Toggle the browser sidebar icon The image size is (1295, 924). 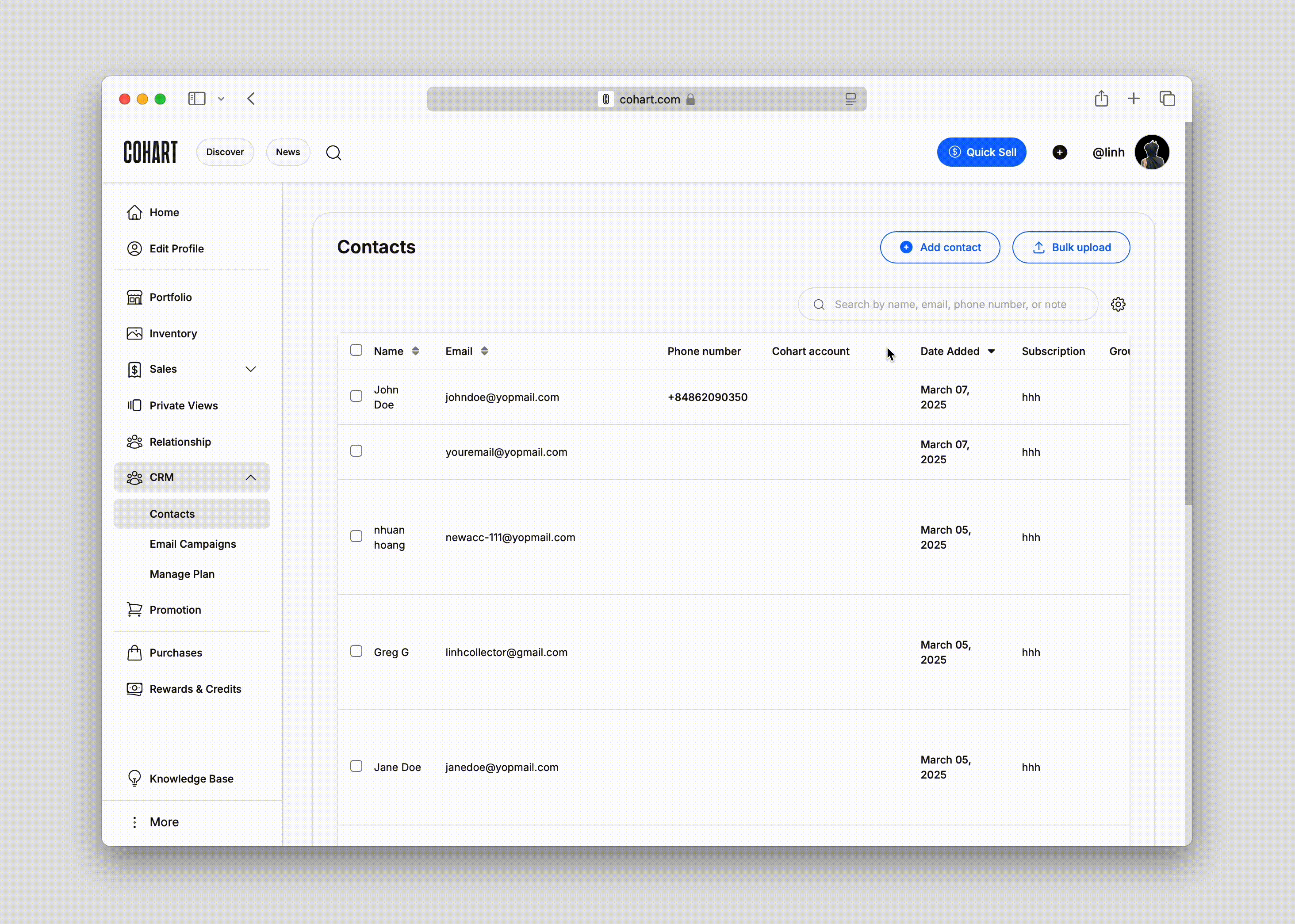(x=197, y=99)
